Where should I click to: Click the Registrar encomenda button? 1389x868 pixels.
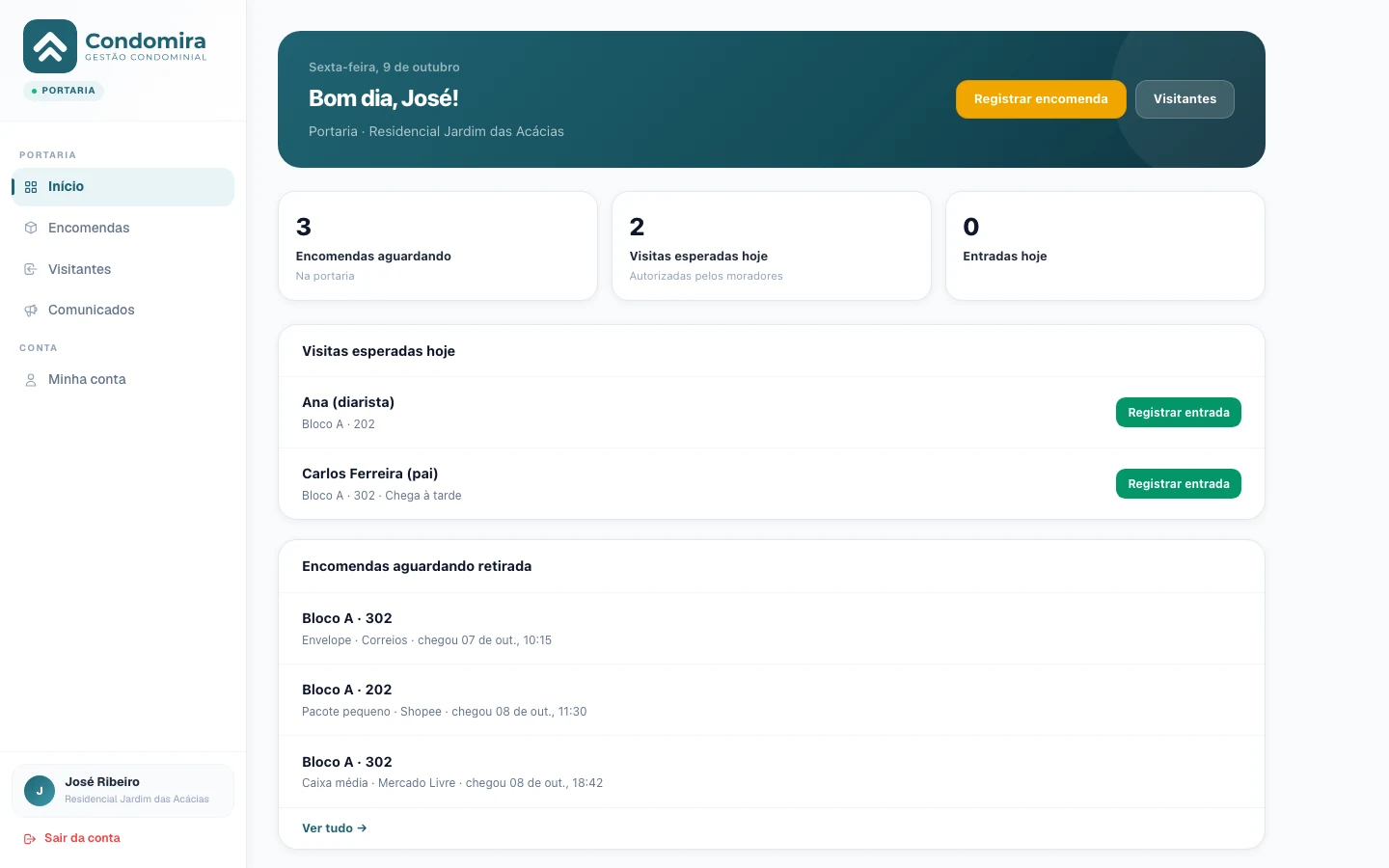click(1041, 99)
